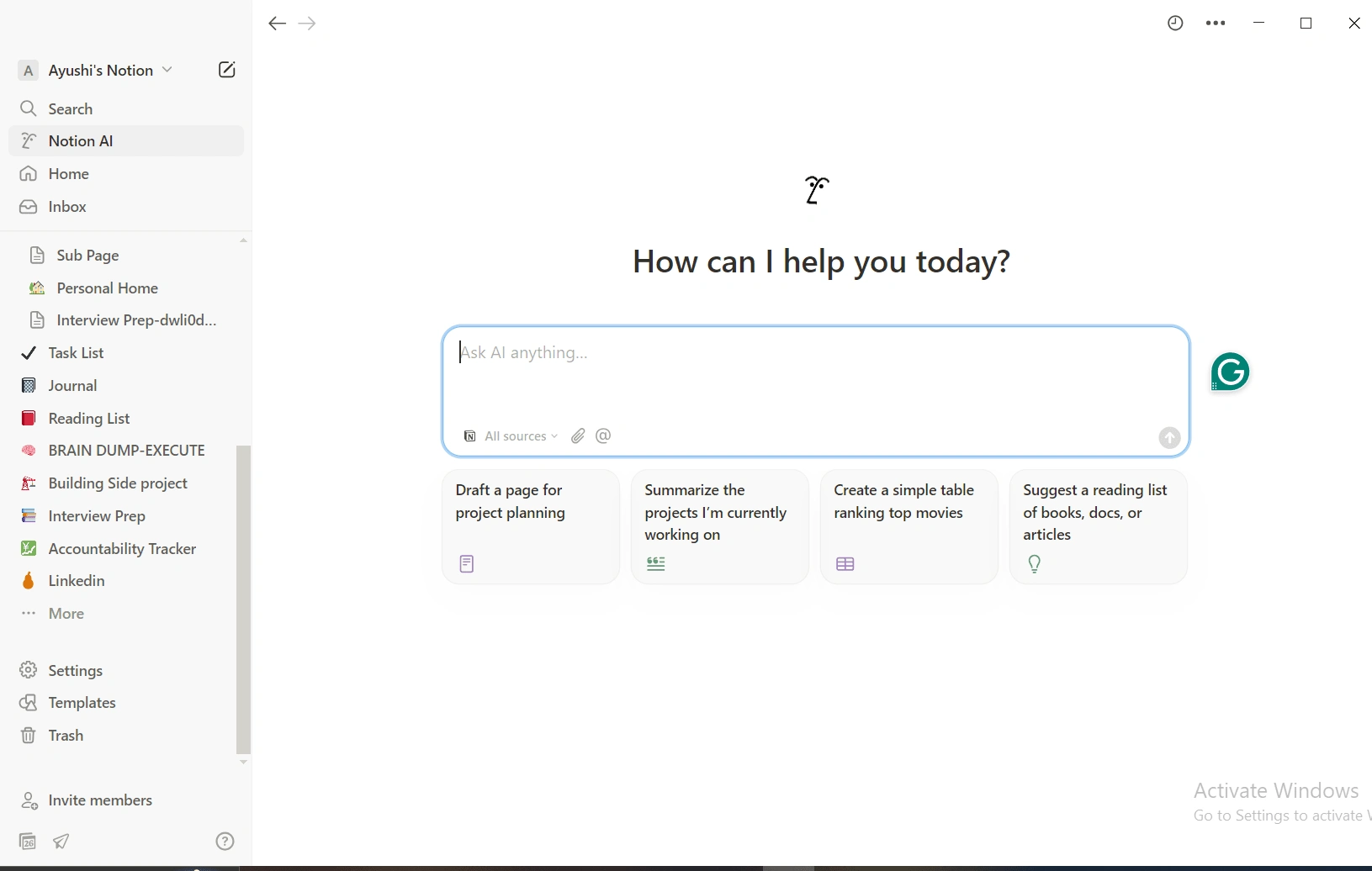Open the three-dot more options menu
This screenshot has width=1372, height=871.
point(1216,24)
